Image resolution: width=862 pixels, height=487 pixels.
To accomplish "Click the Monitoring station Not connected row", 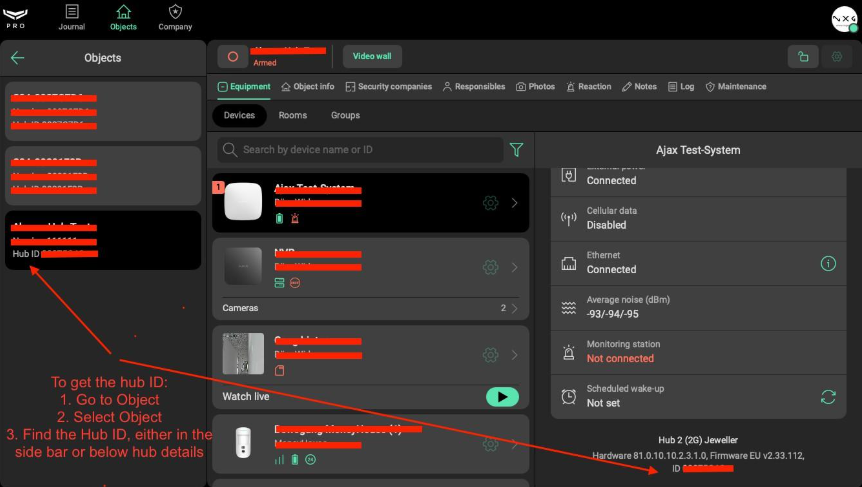I will pos(698,352).
